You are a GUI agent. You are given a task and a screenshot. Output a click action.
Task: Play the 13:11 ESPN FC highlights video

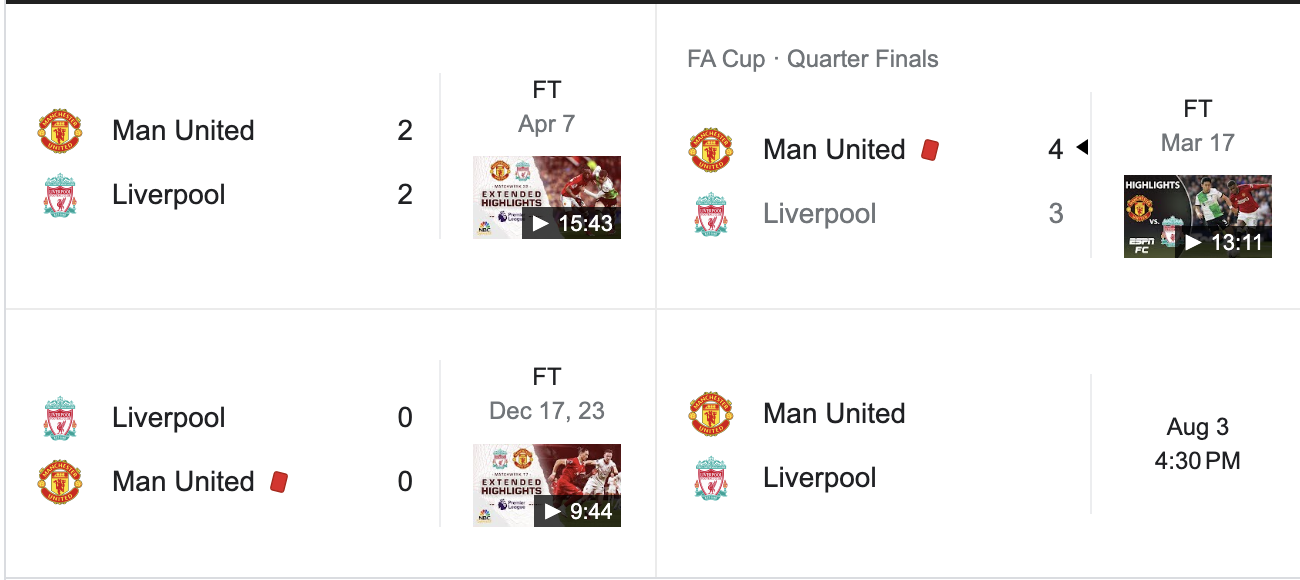(1198, 216)
